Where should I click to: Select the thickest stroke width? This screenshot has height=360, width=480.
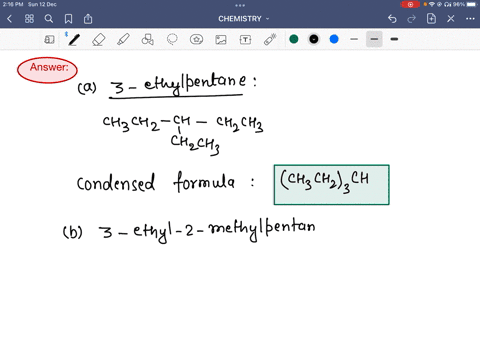pyautogui.click(x=394, y=39)
